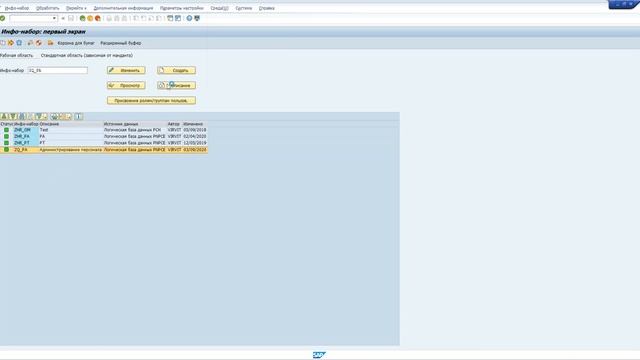Click the green status icon in the ZQ_PA row
Viewport: 640px width, 360px height.
tap(6, 150)
